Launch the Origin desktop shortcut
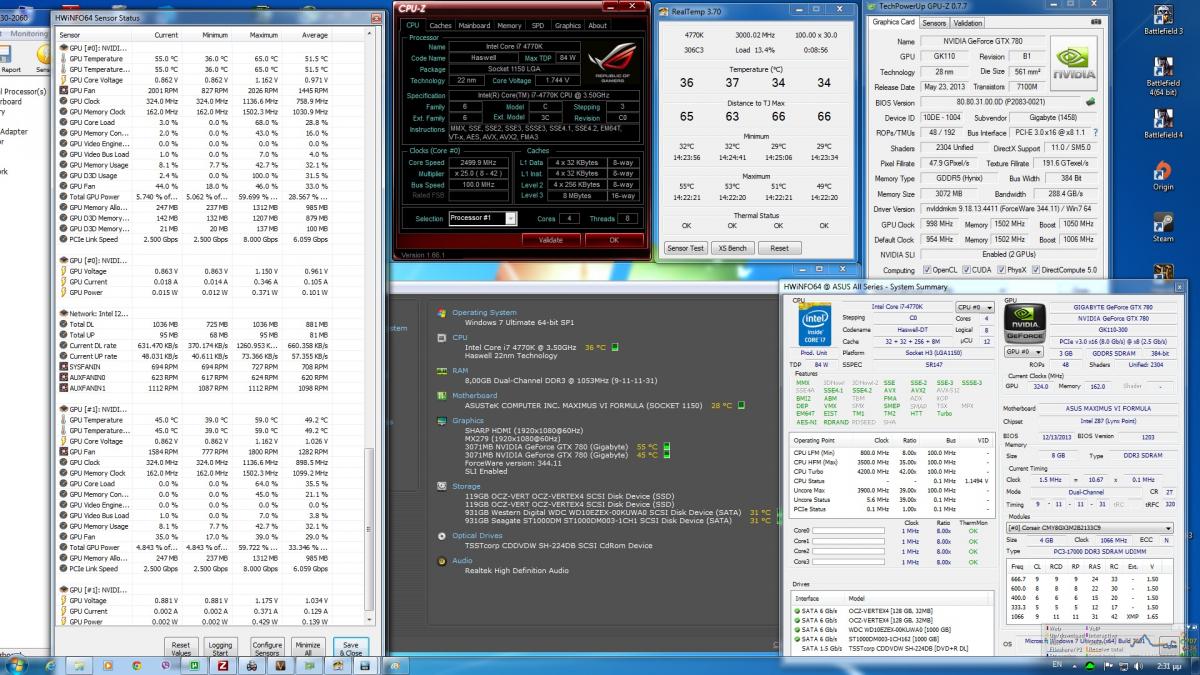 (1163, 174)
